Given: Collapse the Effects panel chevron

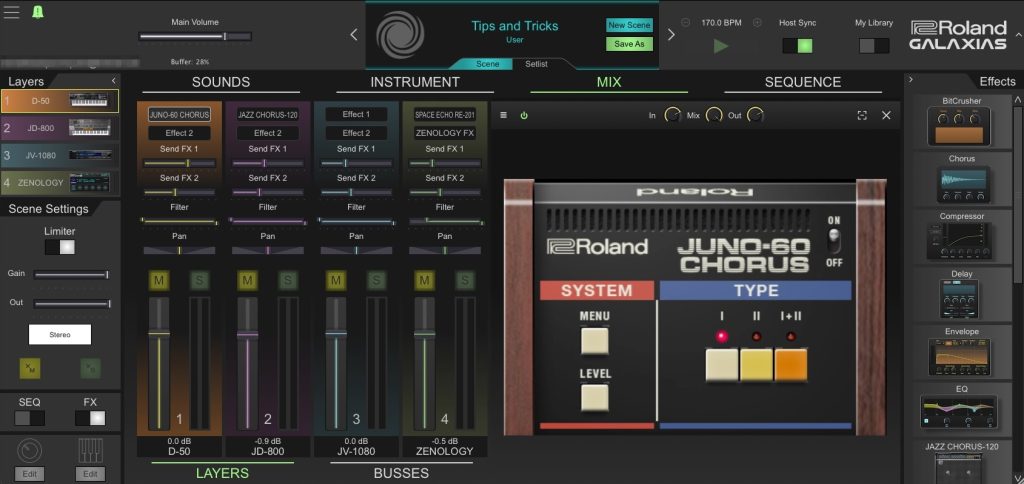Looking at the screenshot, I should (x=912, y=80).
